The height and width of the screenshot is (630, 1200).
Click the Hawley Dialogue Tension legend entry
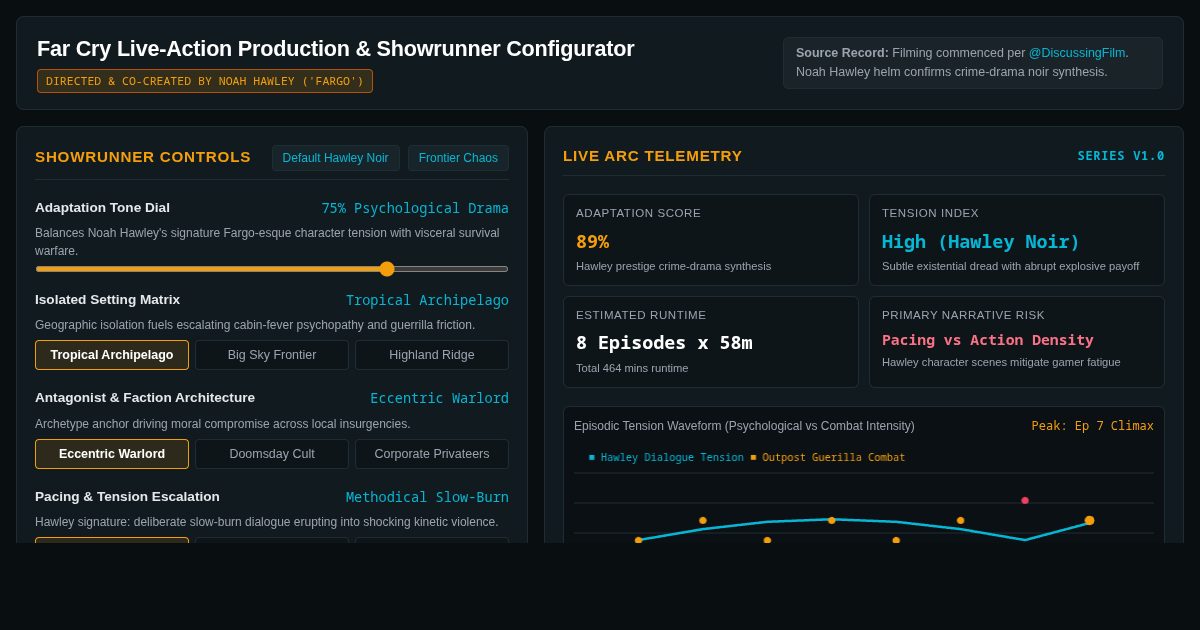[667, 457]
